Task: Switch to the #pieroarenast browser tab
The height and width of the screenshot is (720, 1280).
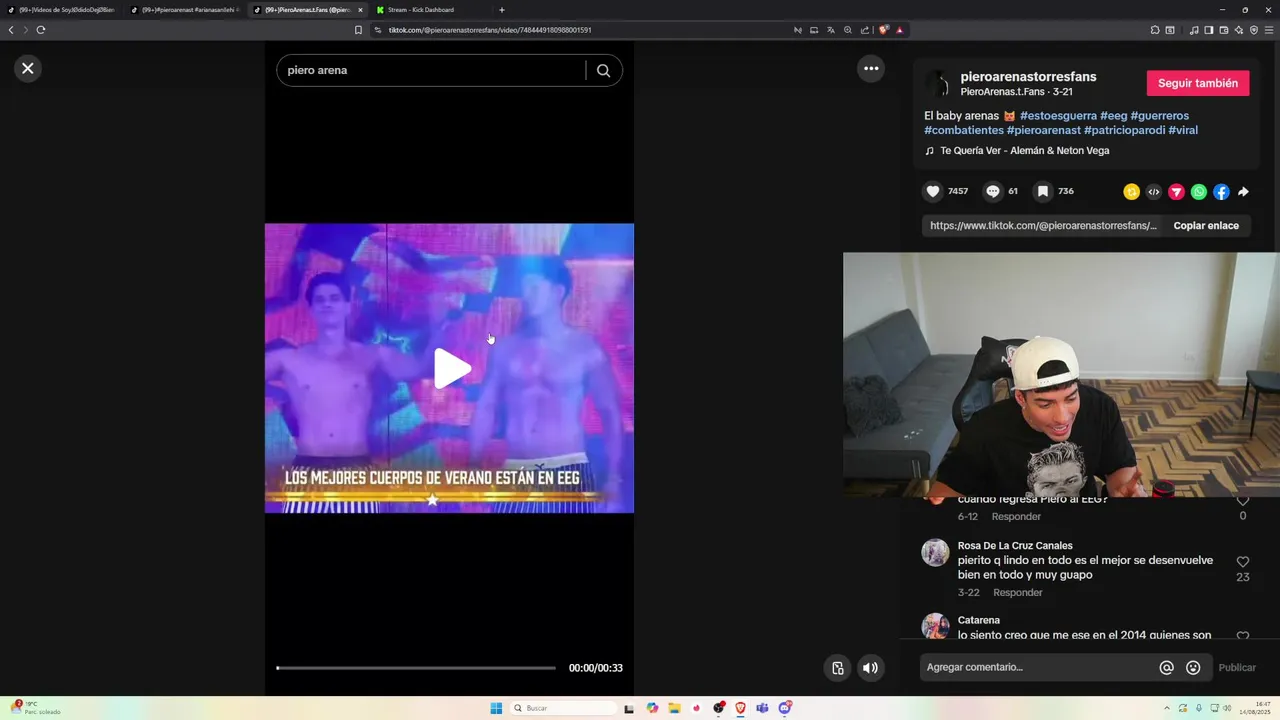Action: coord(184,10)
